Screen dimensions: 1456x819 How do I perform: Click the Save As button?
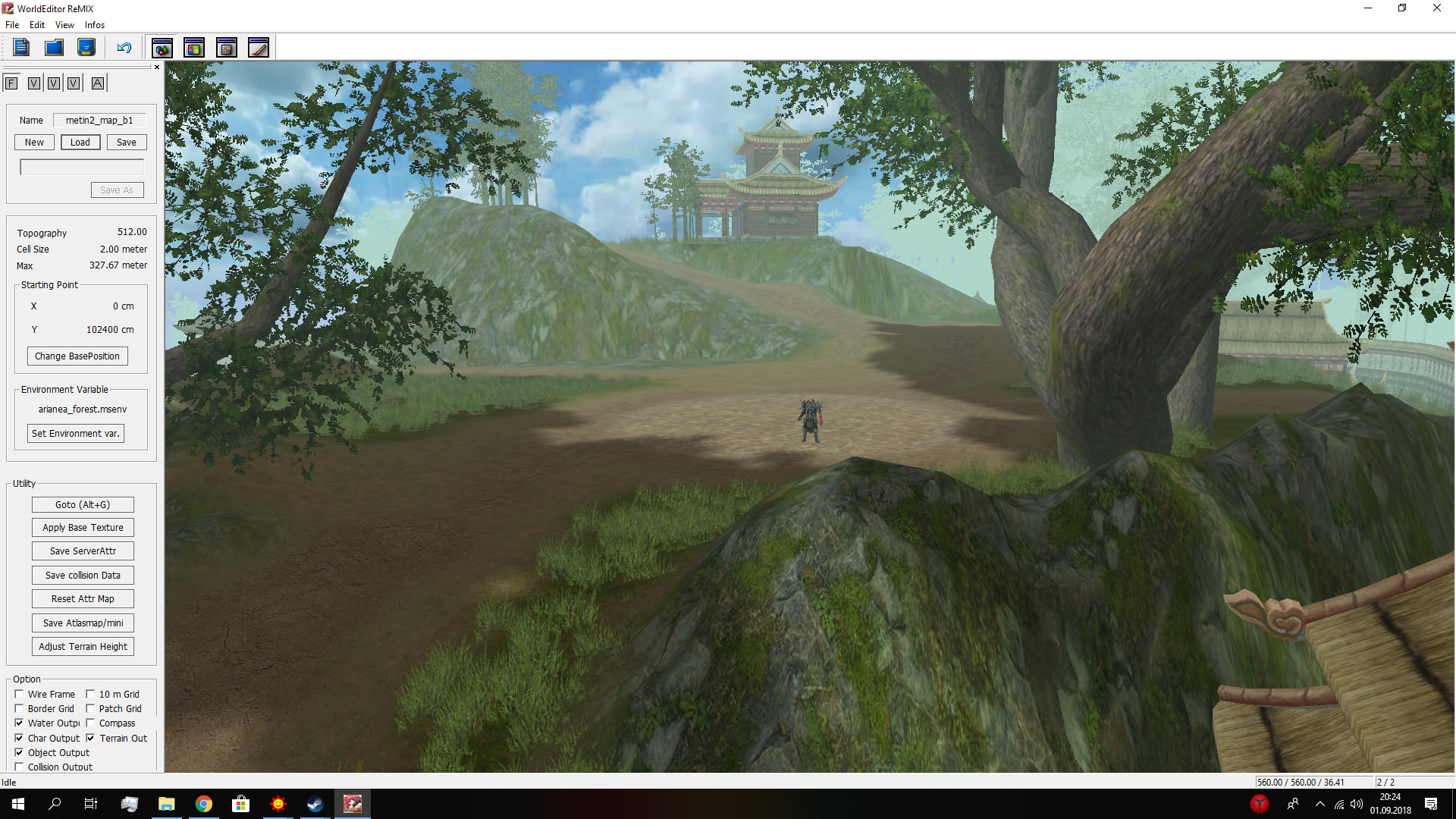click(x=117, y=190)
